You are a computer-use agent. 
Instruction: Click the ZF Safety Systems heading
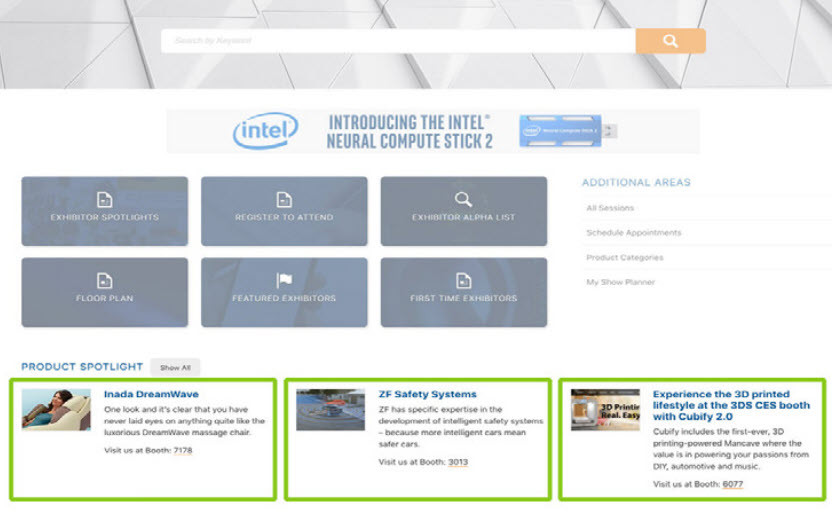pos(427,394)
